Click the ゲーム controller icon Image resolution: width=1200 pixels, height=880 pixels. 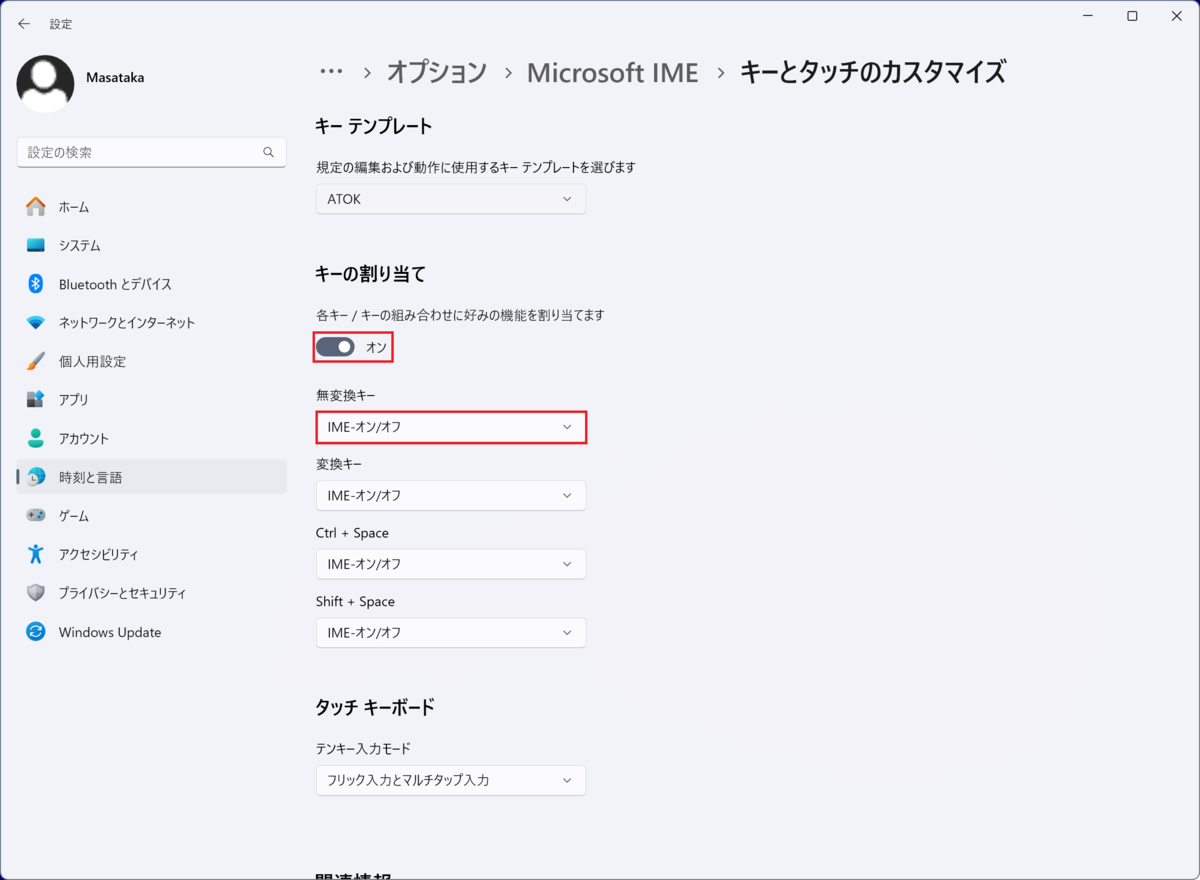point(36,515)
